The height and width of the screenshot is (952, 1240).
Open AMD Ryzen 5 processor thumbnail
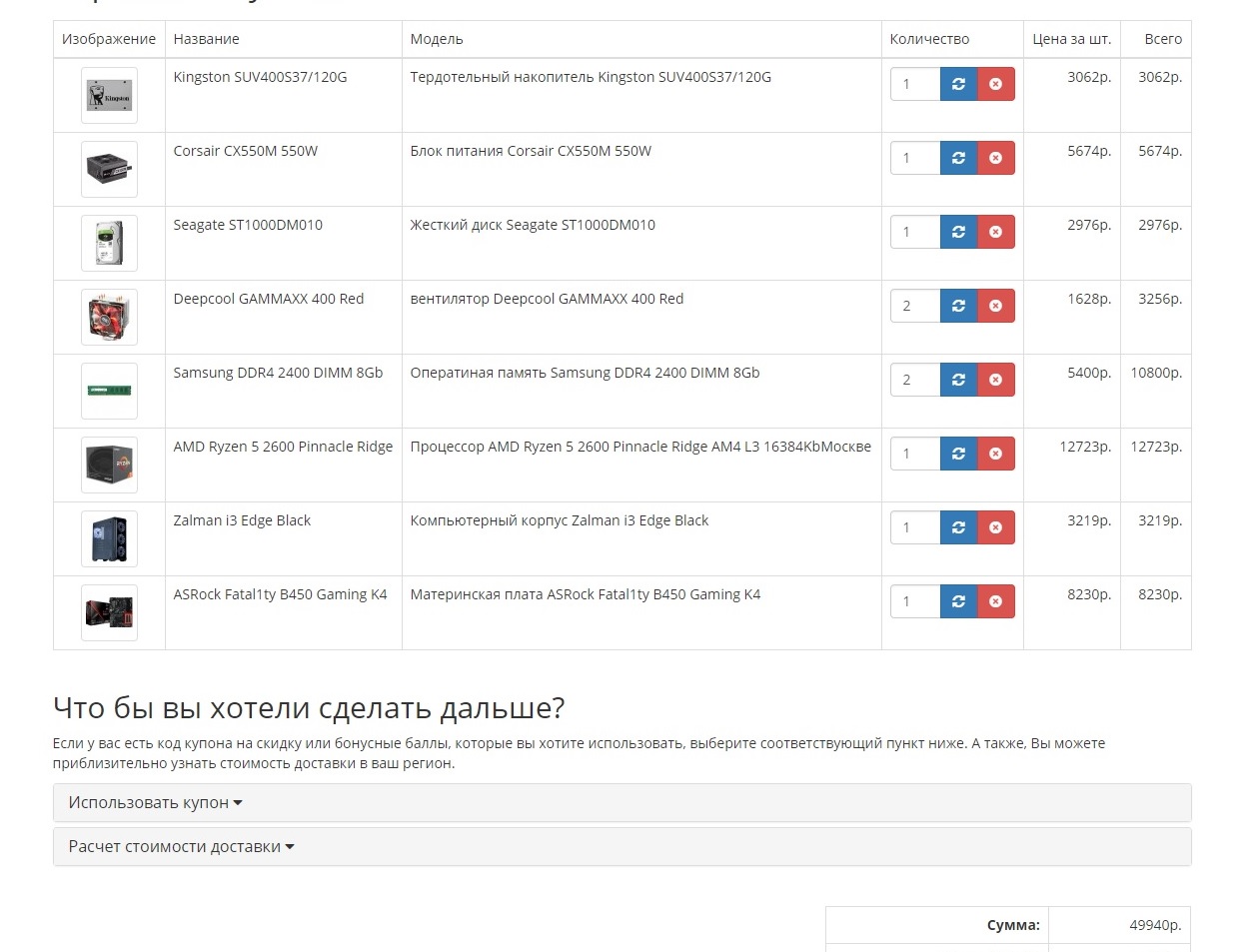pyautogui.click(x=109, y=466)
